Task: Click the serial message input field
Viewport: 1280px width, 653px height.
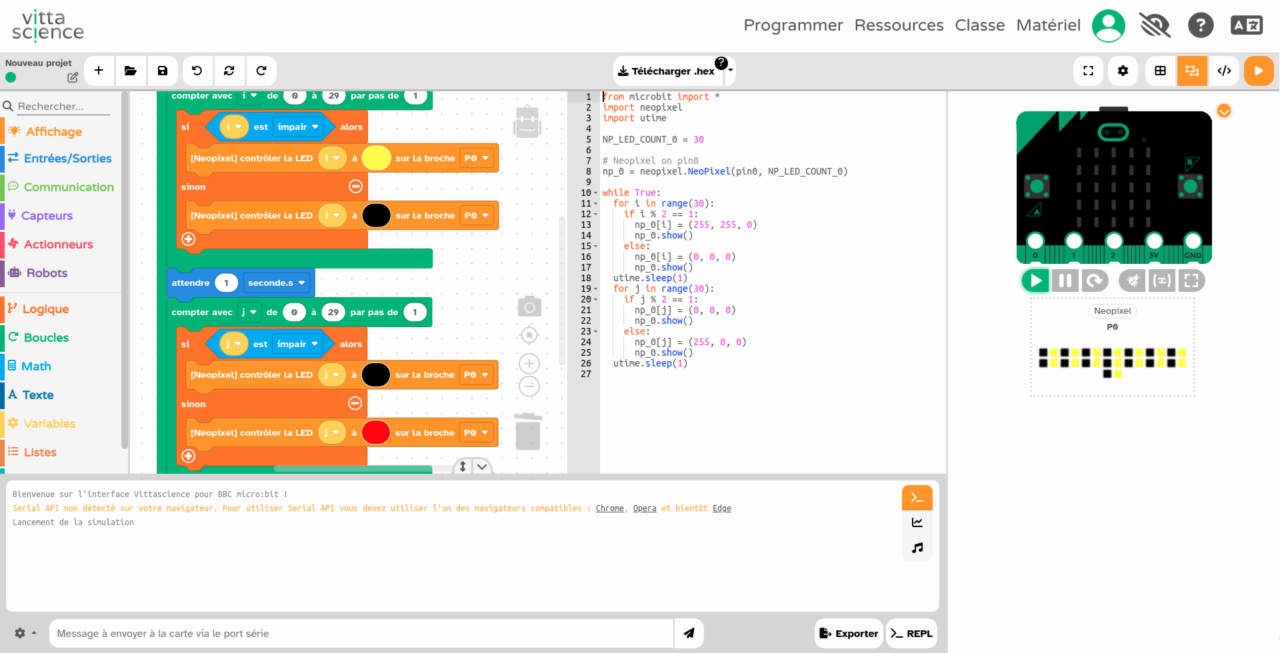Action: [x=360, y=633]
